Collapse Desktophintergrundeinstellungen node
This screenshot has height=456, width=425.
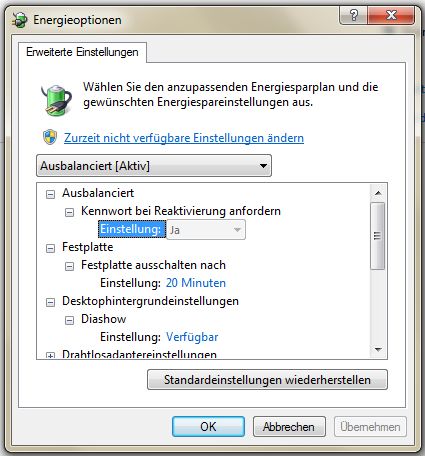coord(50,302)
